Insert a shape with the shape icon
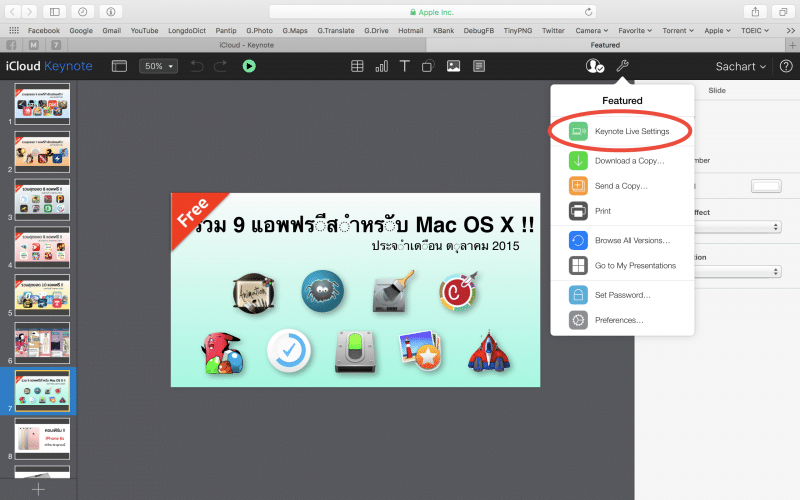Screen dimensions: 800x500 [x=428, y=66]
